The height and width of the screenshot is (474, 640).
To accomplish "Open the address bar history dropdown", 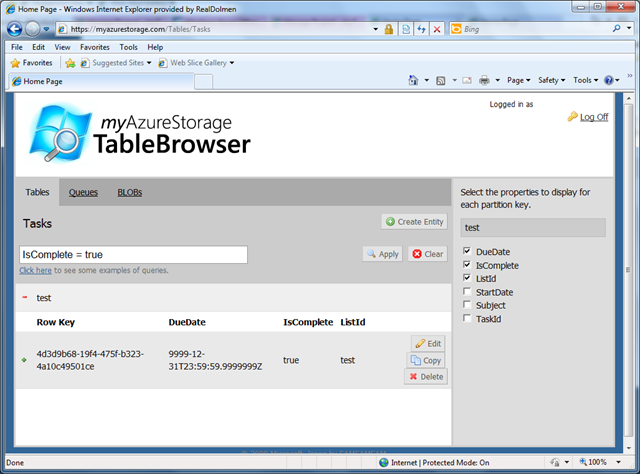I will point(376,29).
